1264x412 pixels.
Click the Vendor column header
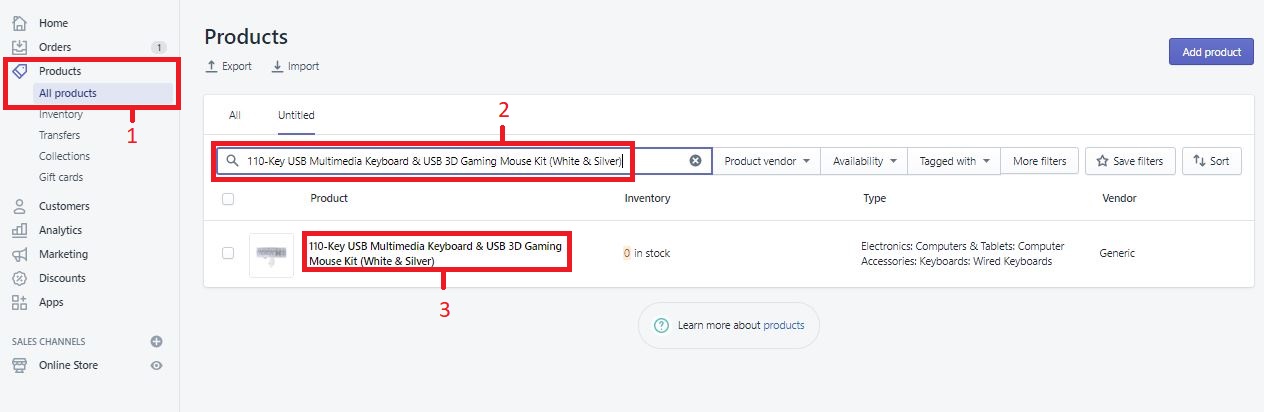[x=1119, y=198]
